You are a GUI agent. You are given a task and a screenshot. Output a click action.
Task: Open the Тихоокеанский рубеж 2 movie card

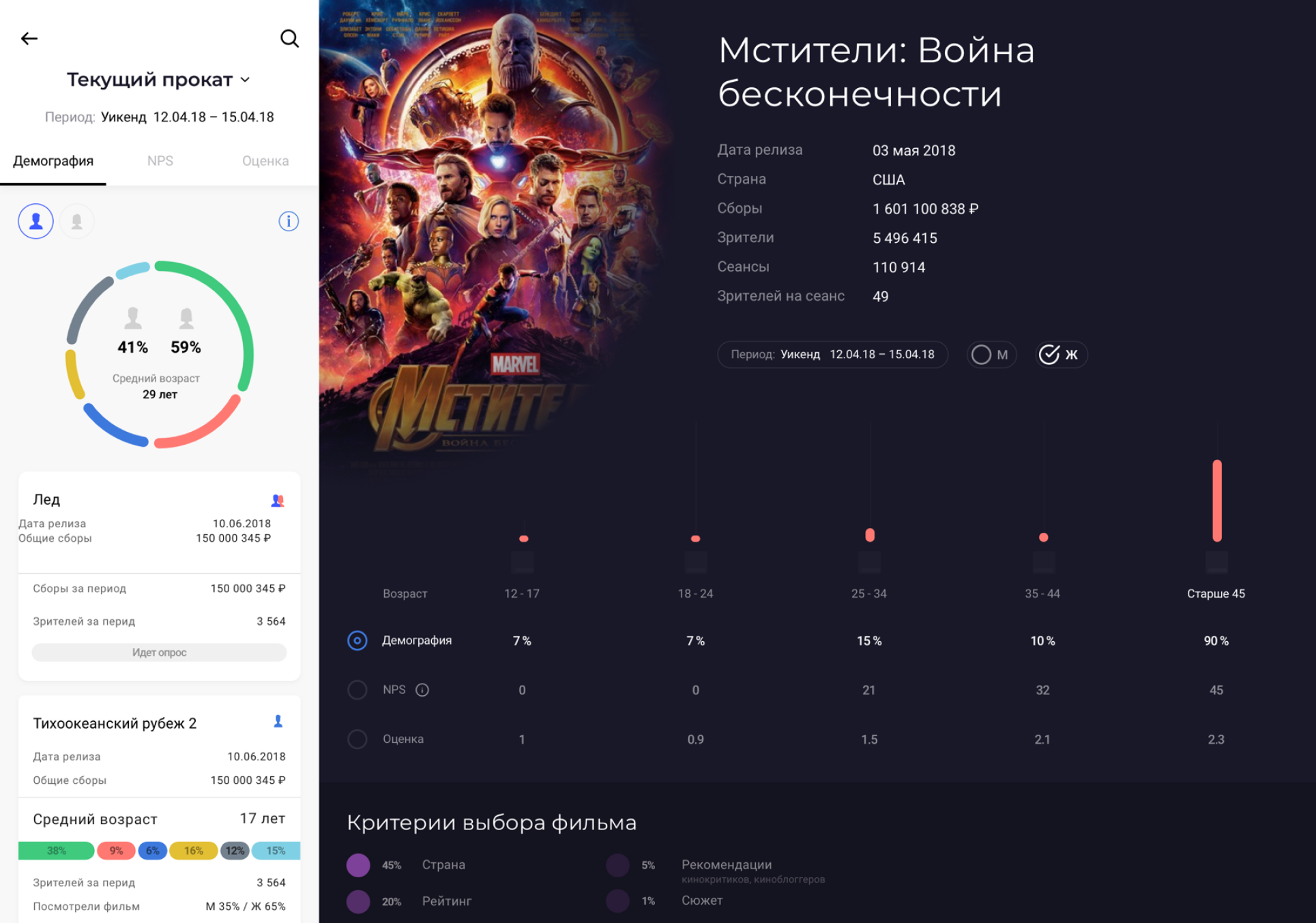click(x=159, y=808)
